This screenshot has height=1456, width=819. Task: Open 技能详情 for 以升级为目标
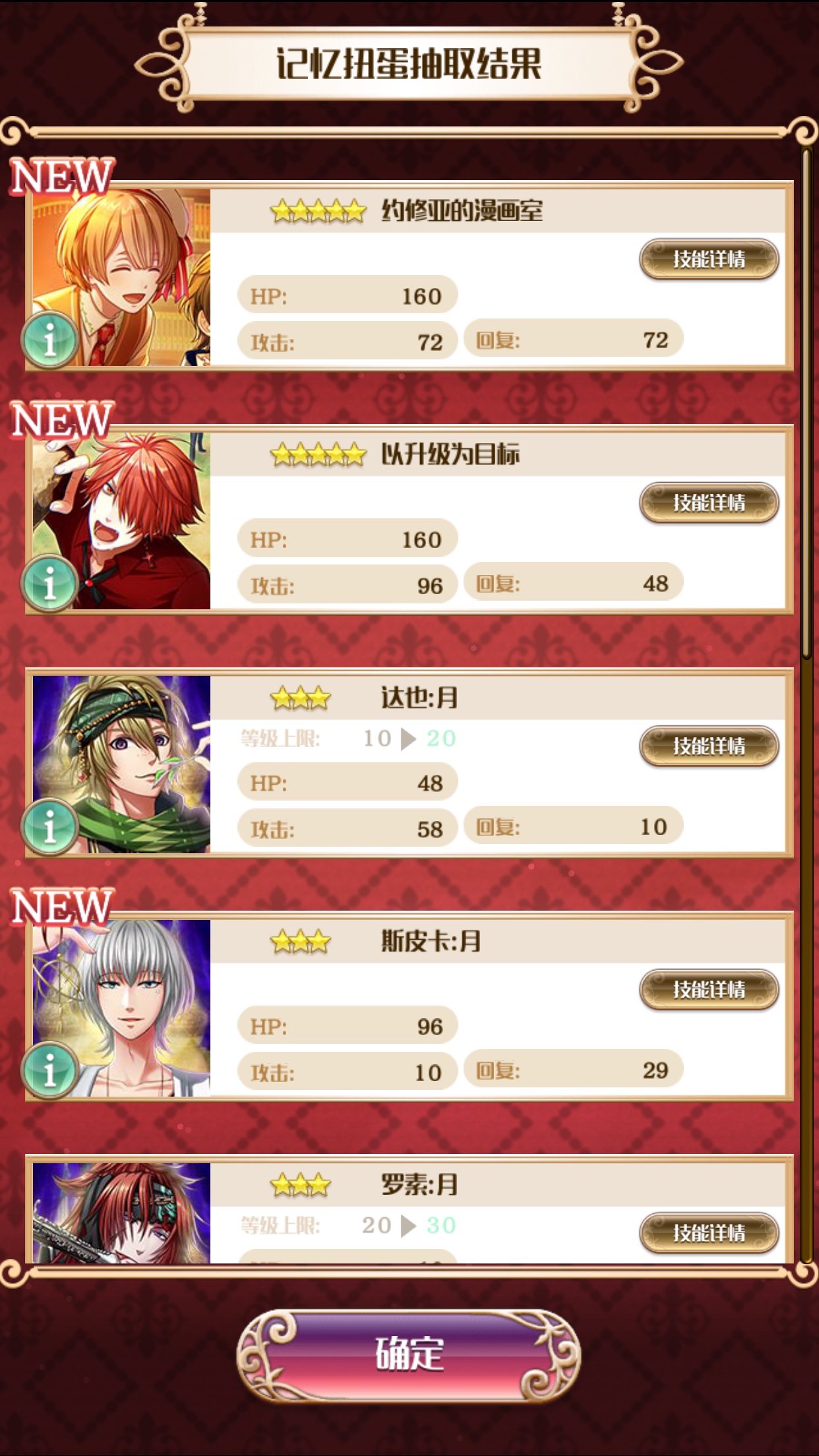(709, 502)
